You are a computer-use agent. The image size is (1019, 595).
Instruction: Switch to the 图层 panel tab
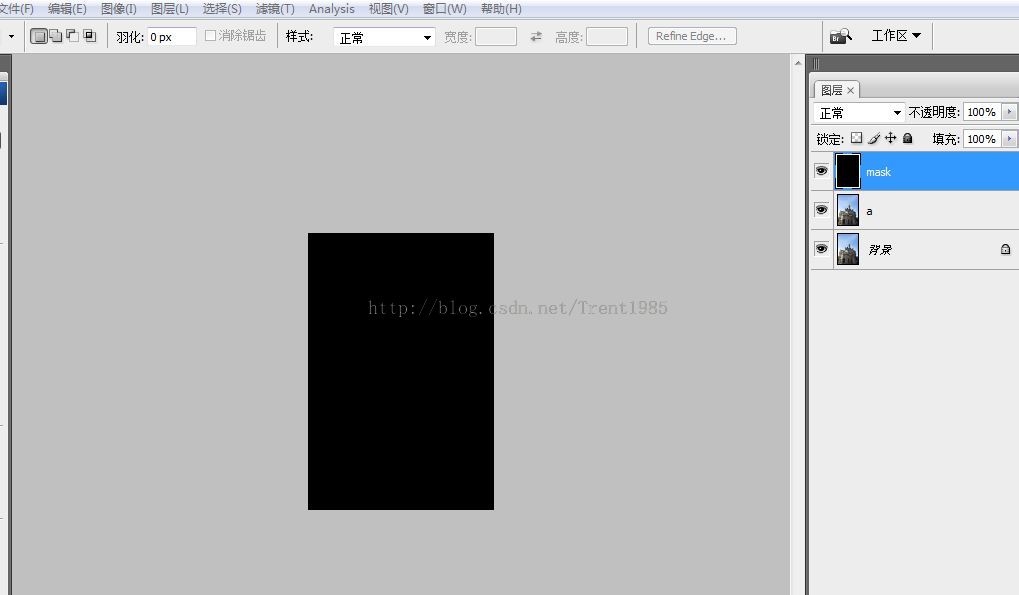(x=831, y=90)
